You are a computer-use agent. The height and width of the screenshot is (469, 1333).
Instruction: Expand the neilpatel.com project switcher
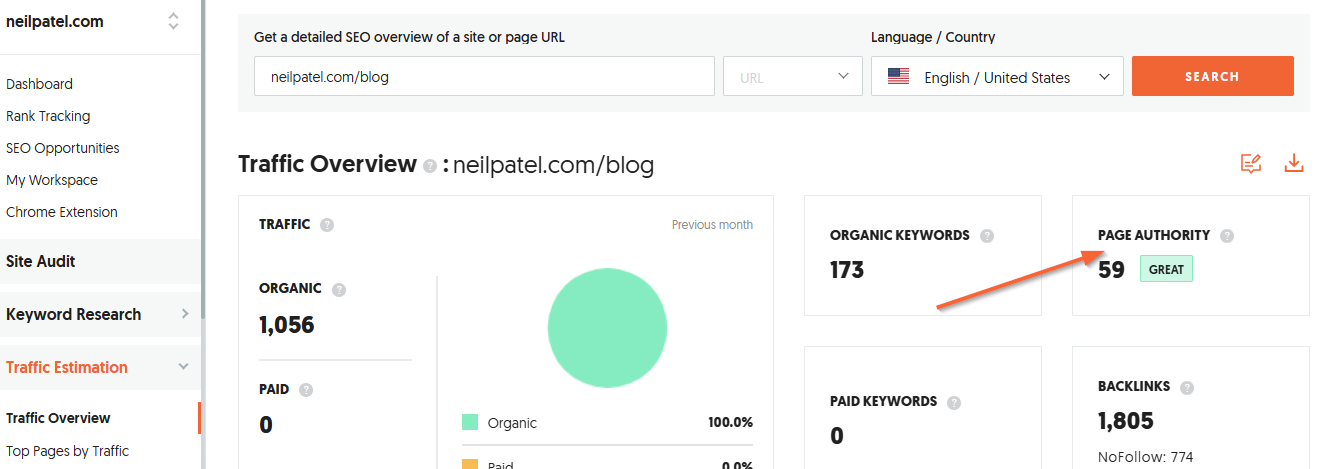click(174, 21)
